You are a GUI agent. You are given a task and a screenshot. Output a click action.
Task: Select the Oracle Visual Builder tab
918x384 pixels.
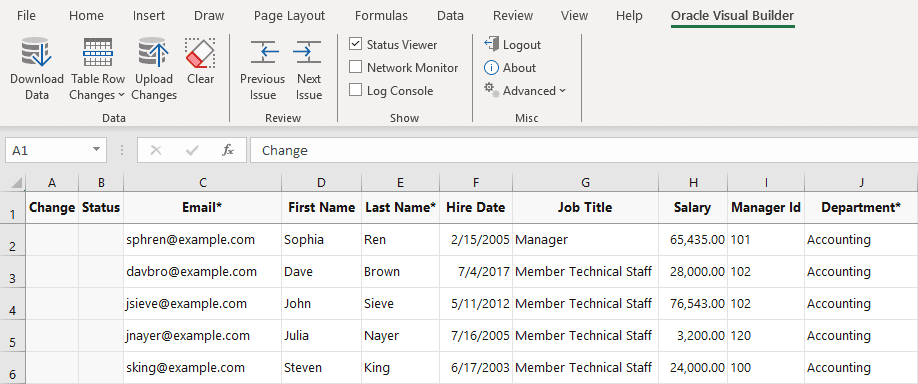tap(732, 16)
